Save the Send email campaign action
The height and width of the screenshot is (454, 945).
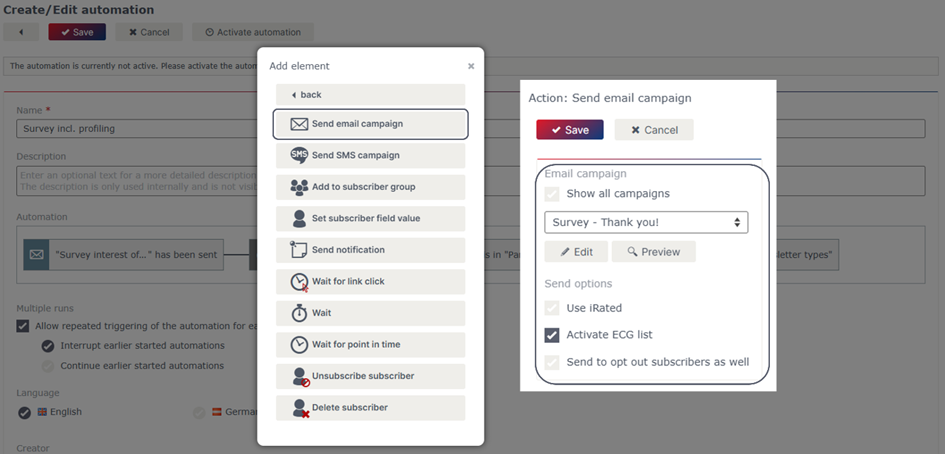[570, 130]
